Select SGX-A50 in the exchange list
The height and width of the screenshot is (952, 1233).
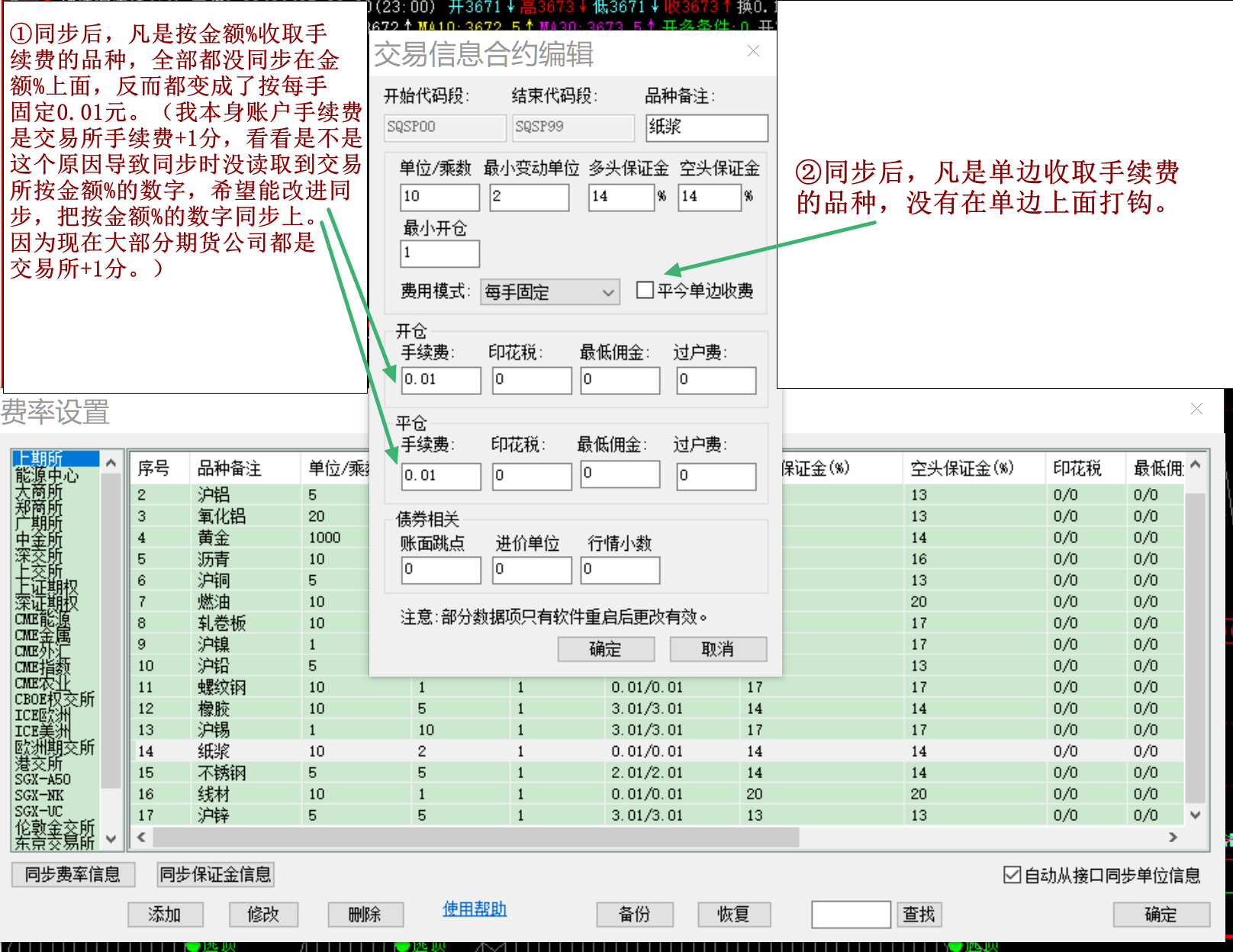[56, 779]
